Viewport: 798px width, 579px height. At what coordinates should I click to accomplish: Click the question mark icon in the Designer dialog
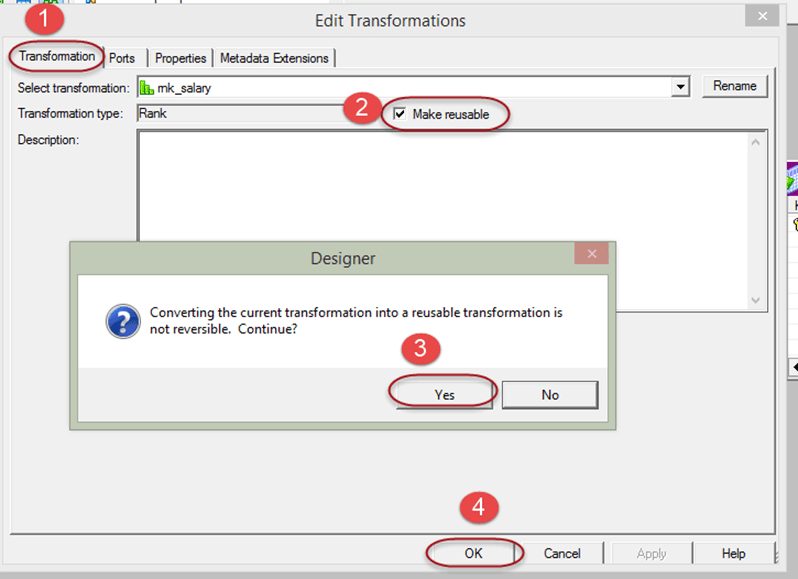click(x=122, y=322)
